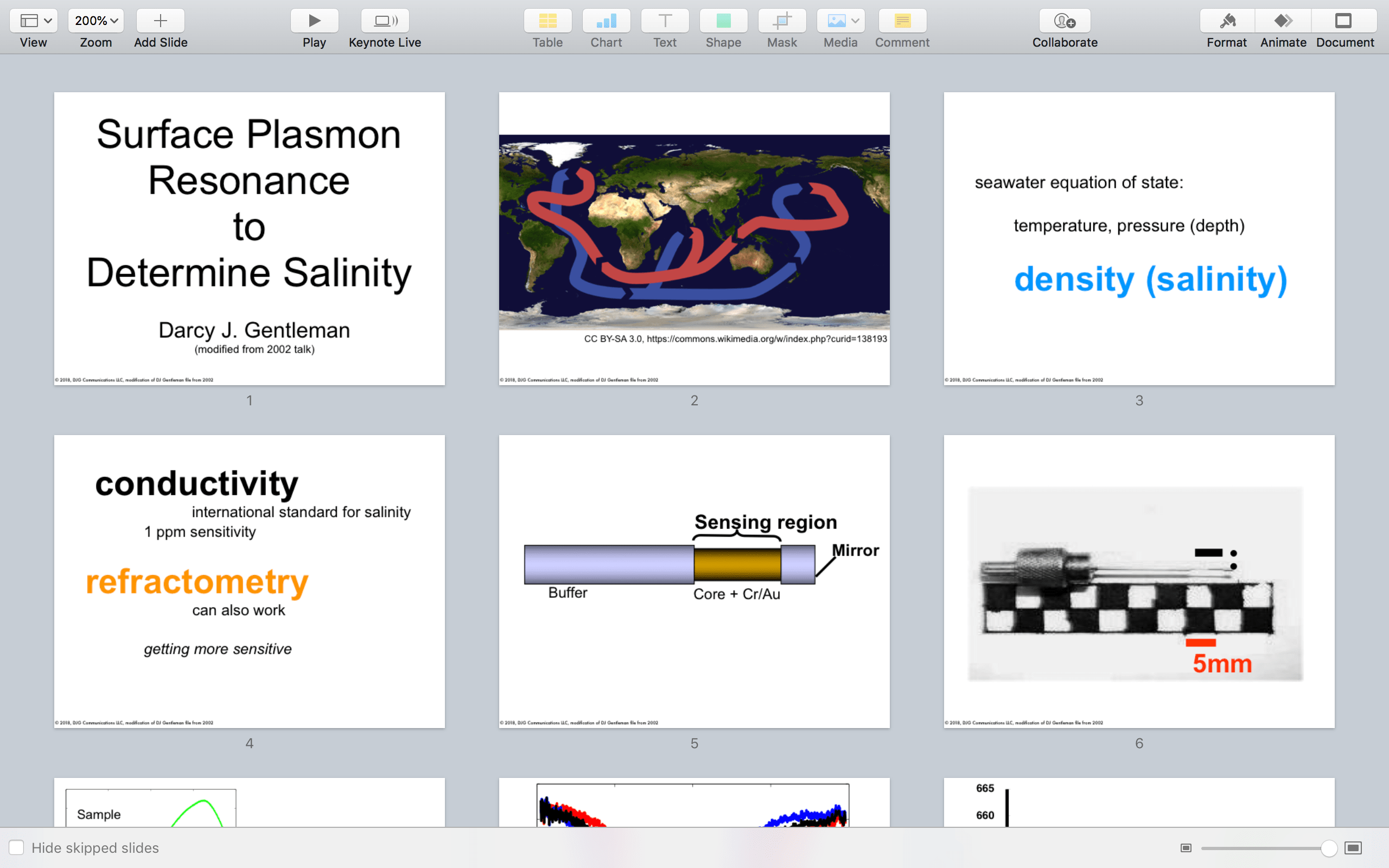The image size is (1389, 868).
Task: Switch to Animate inspector tab
Action: tap(1283, 21)
